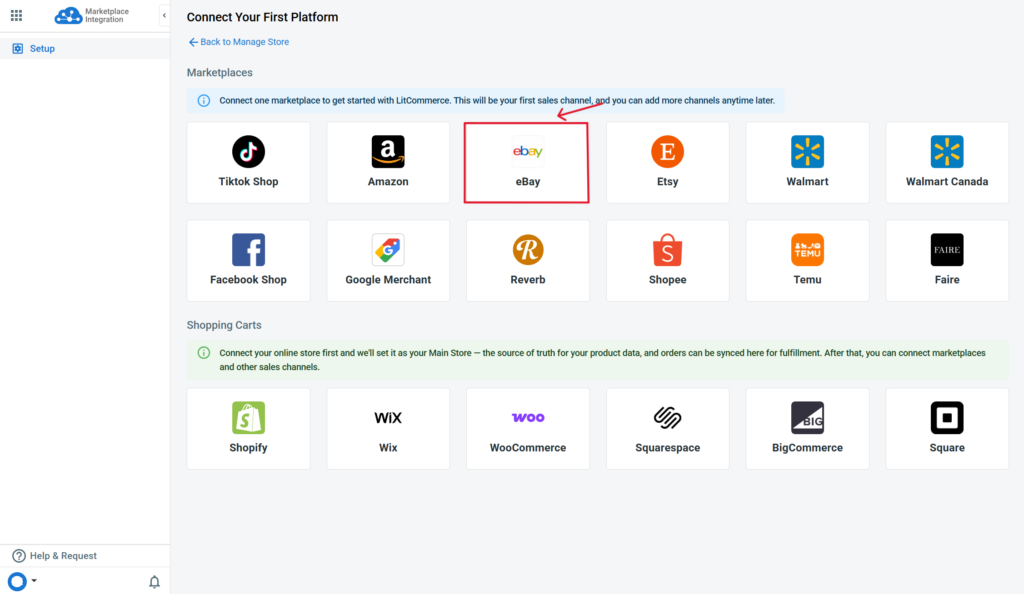
Task: Pick the Walmart marketplace card
Action: (x=807, y=163)
